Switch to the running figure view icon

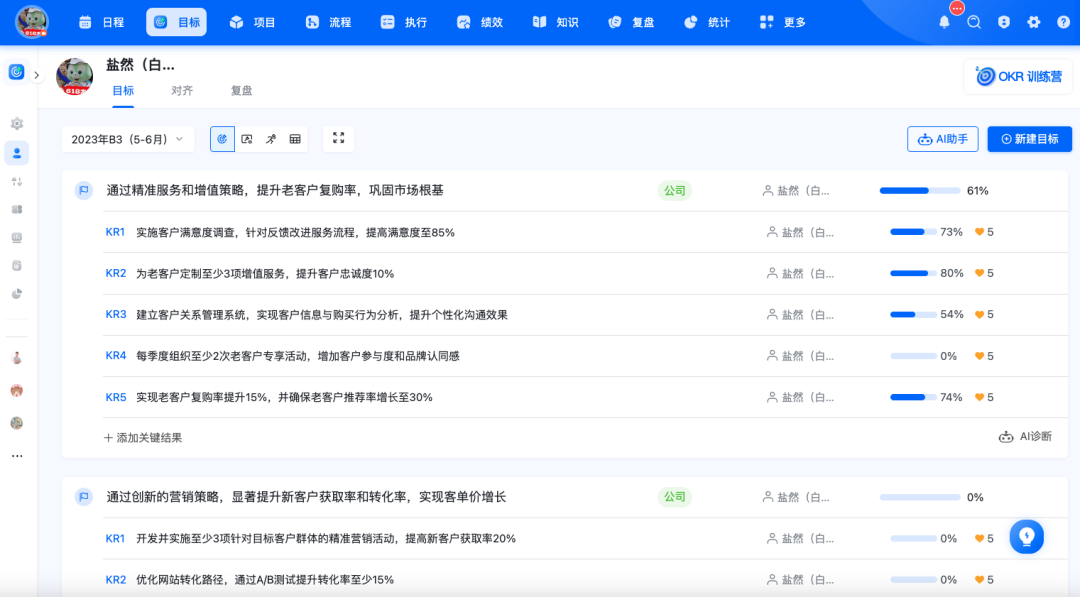coord(271,139)
